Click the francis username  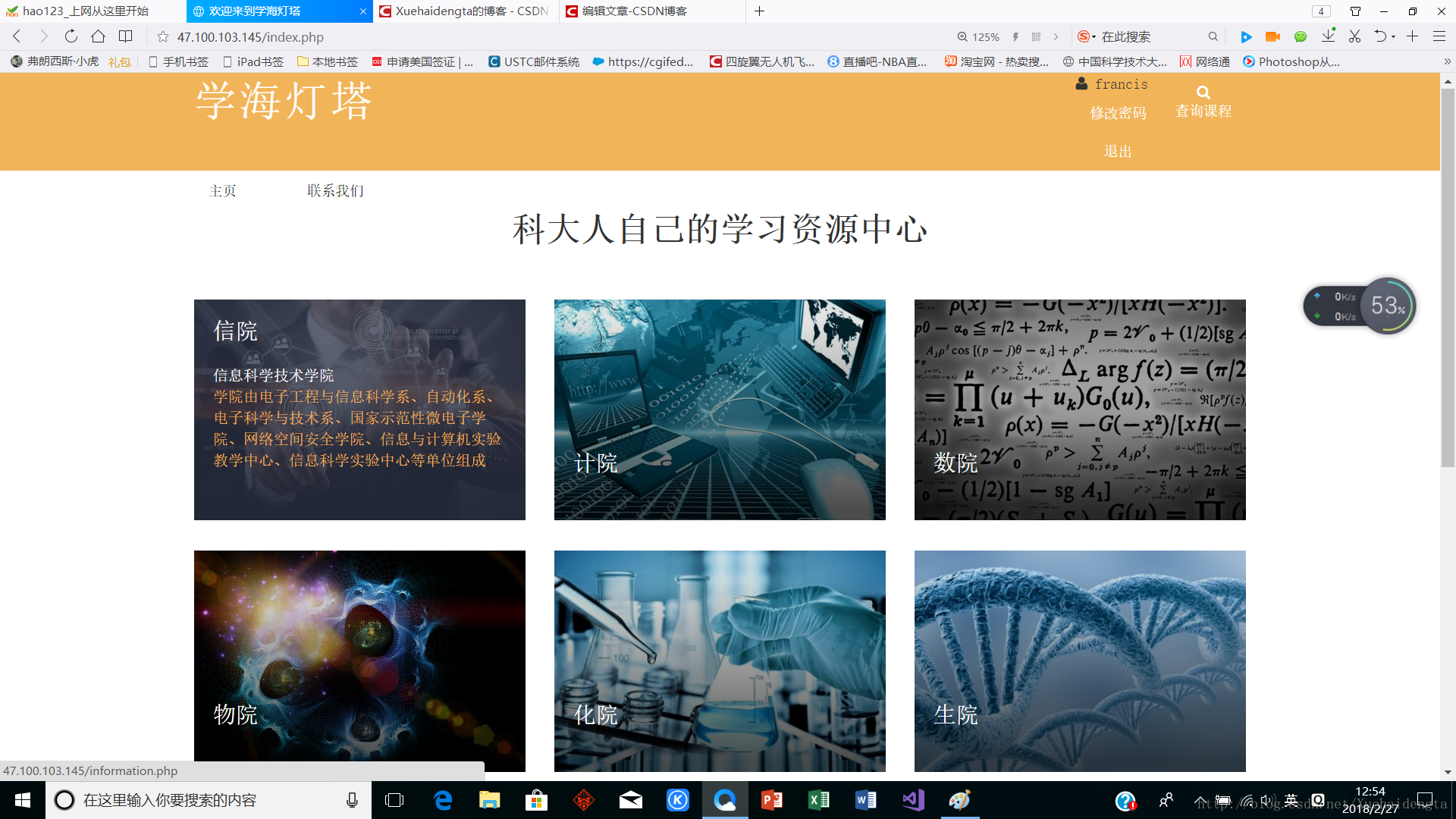(x=1121, y=84)
